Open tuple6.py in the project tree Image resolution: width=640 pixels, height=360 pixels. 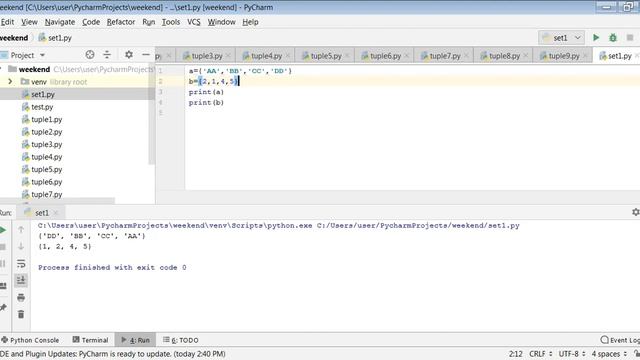click(47, 182)
